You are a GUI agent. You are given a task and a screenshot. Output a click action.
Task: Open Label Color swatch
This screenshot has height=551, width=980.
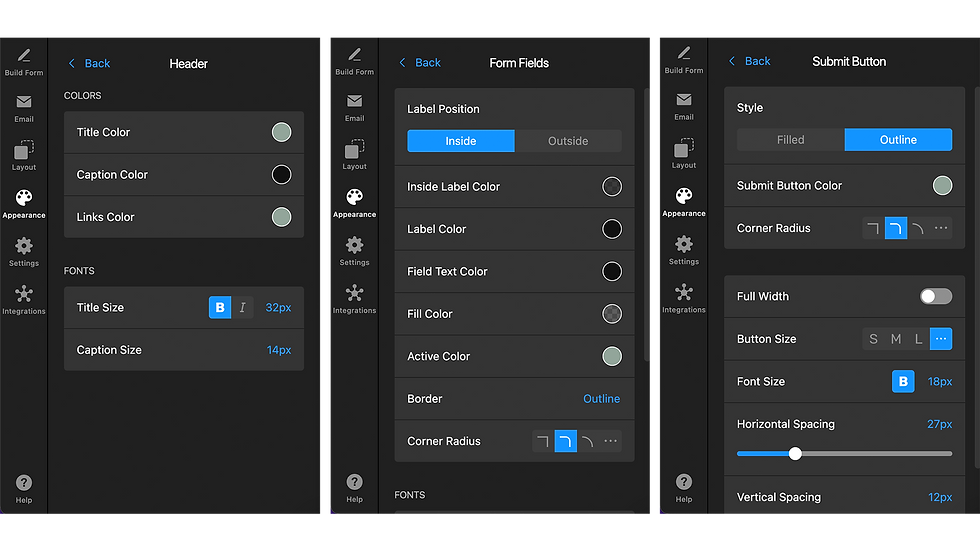(x=612, y=229)
